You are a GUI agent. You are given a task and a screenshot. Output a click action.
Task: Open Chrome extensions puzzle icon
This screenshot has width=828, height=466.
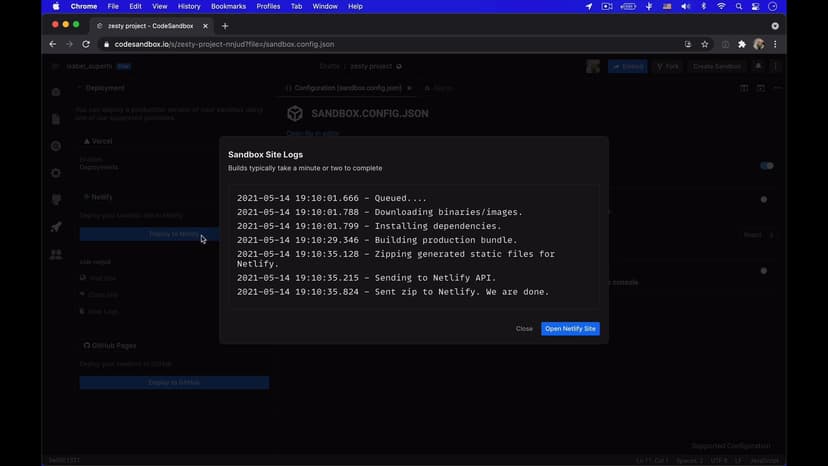tap(741, 44)
